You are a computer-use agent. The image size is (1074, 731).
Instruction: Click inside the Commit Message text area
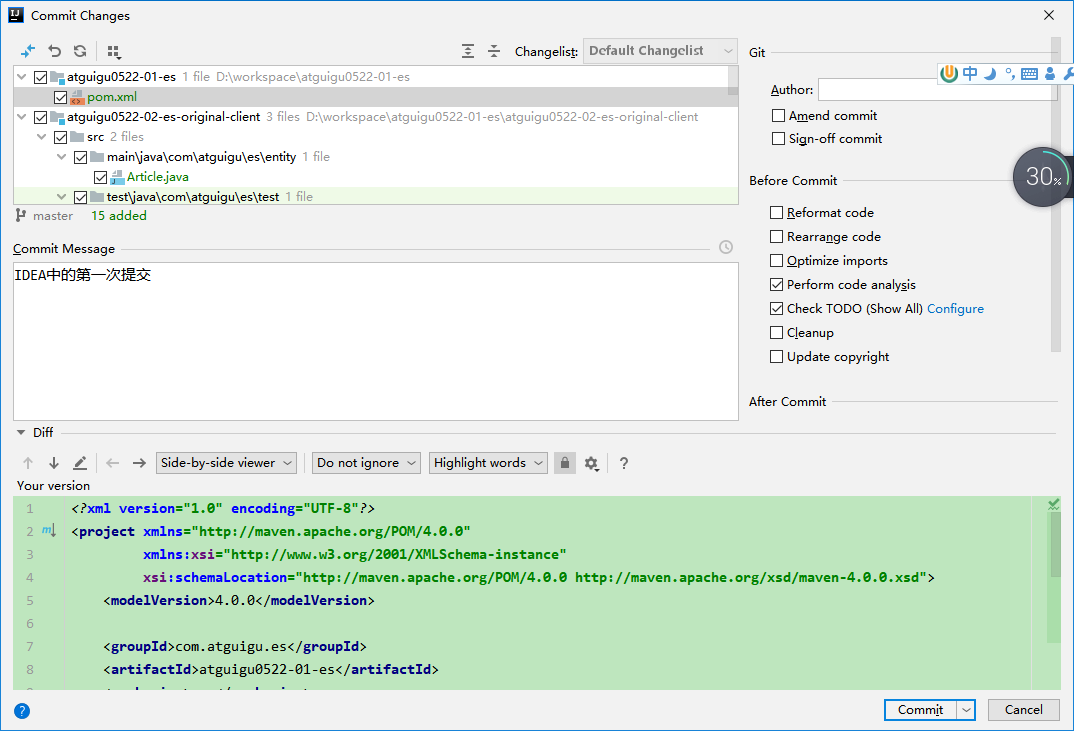tap(375, 340)
